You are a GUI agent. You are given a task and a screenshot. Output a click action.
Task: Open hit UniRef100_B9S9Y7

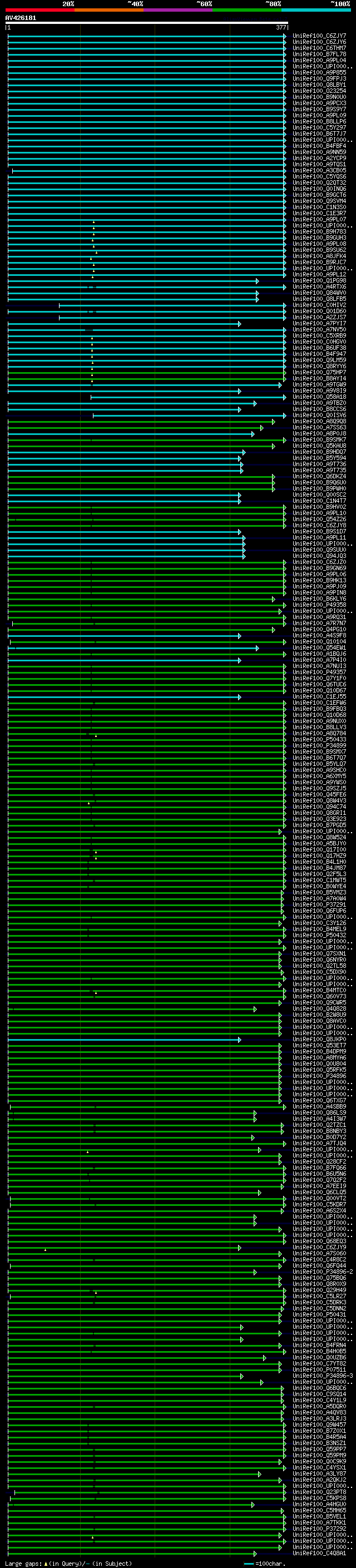[x=319, y=109]
